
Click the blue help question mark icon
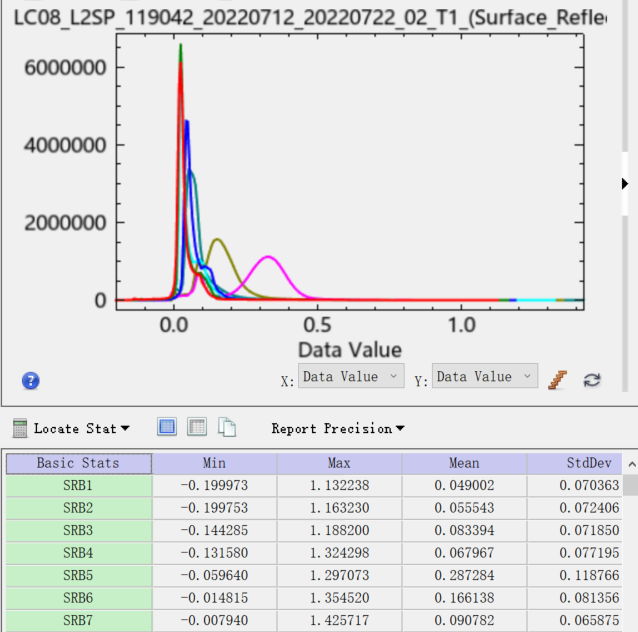pyautogui.click(x=31, y=381)
